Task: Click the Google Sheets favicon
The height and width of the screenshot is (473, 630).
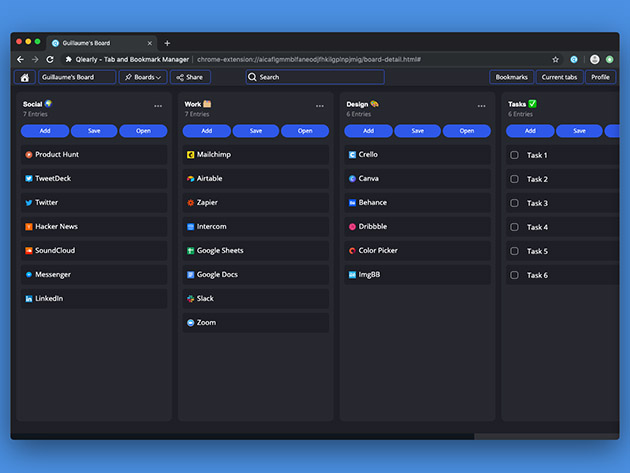Action: point(190,251)
